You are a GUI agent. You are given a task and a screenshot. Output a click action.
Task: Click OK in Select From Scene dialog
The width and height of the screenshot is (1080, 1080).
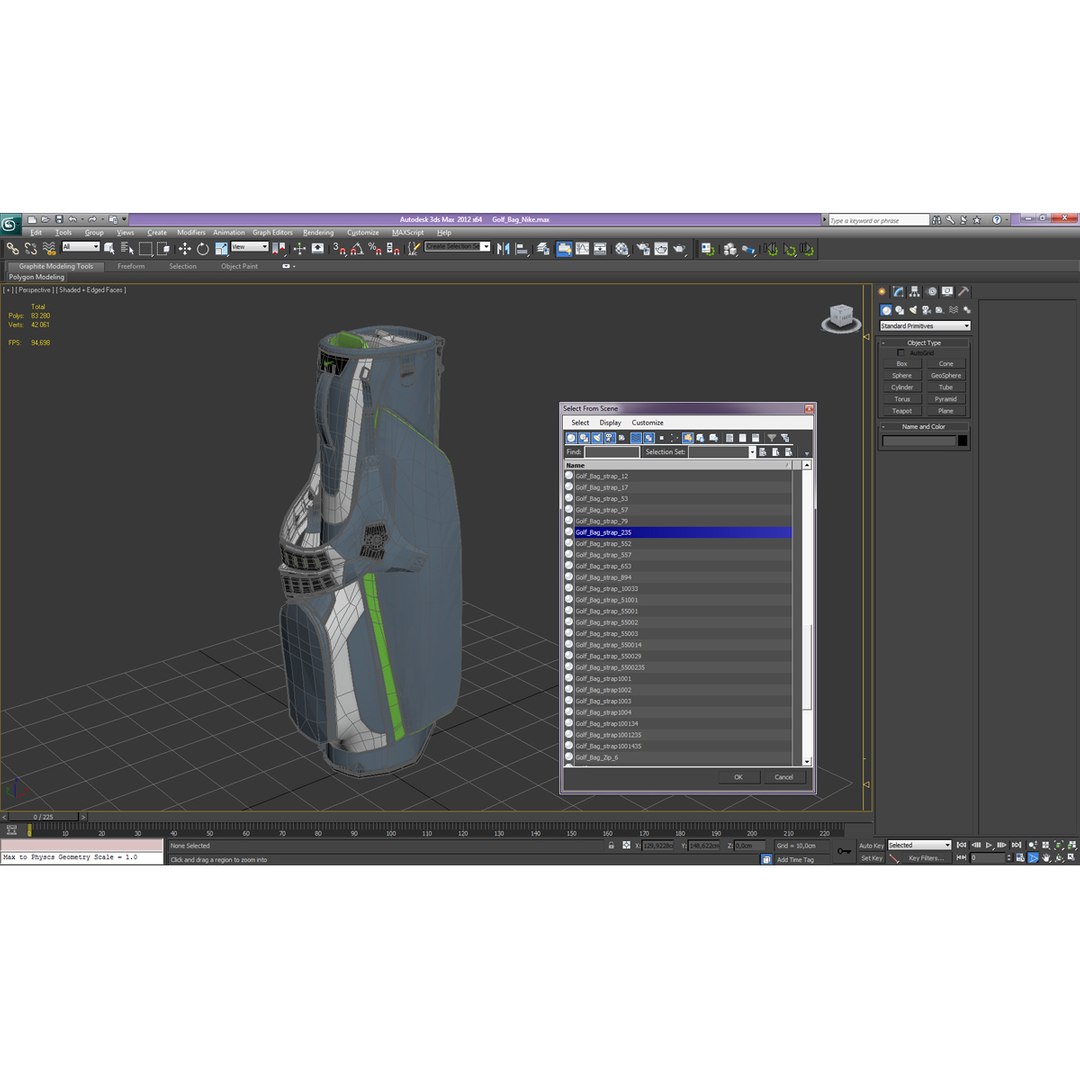tap(738, 777)
